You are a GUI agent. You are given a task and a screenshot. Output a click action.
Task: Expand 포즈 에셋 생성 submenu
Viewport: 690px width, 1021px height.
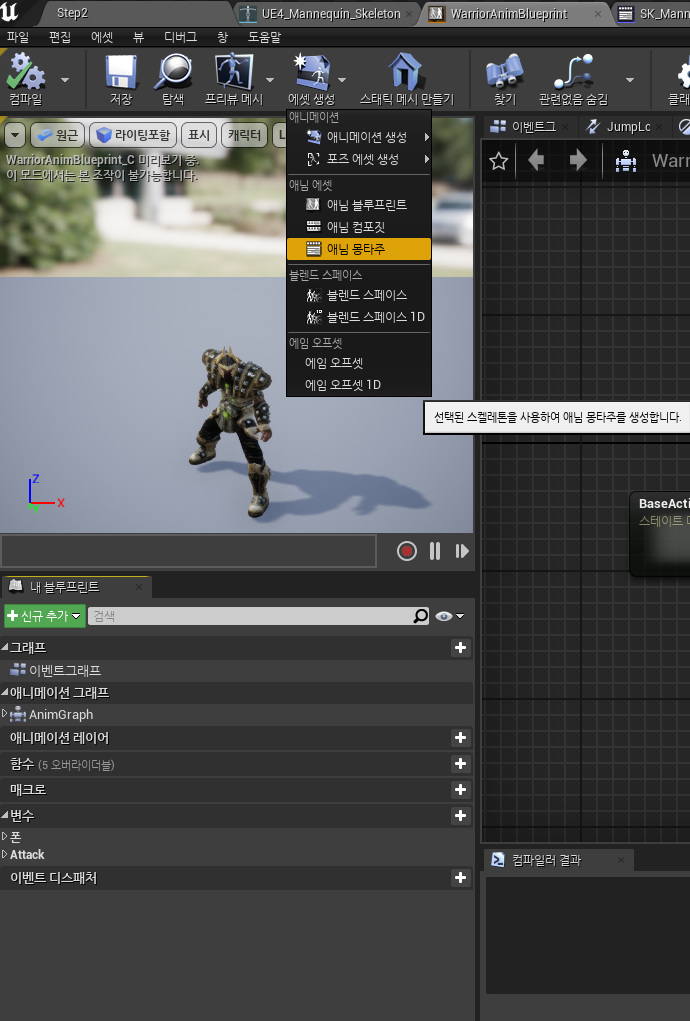pos(359,159)
